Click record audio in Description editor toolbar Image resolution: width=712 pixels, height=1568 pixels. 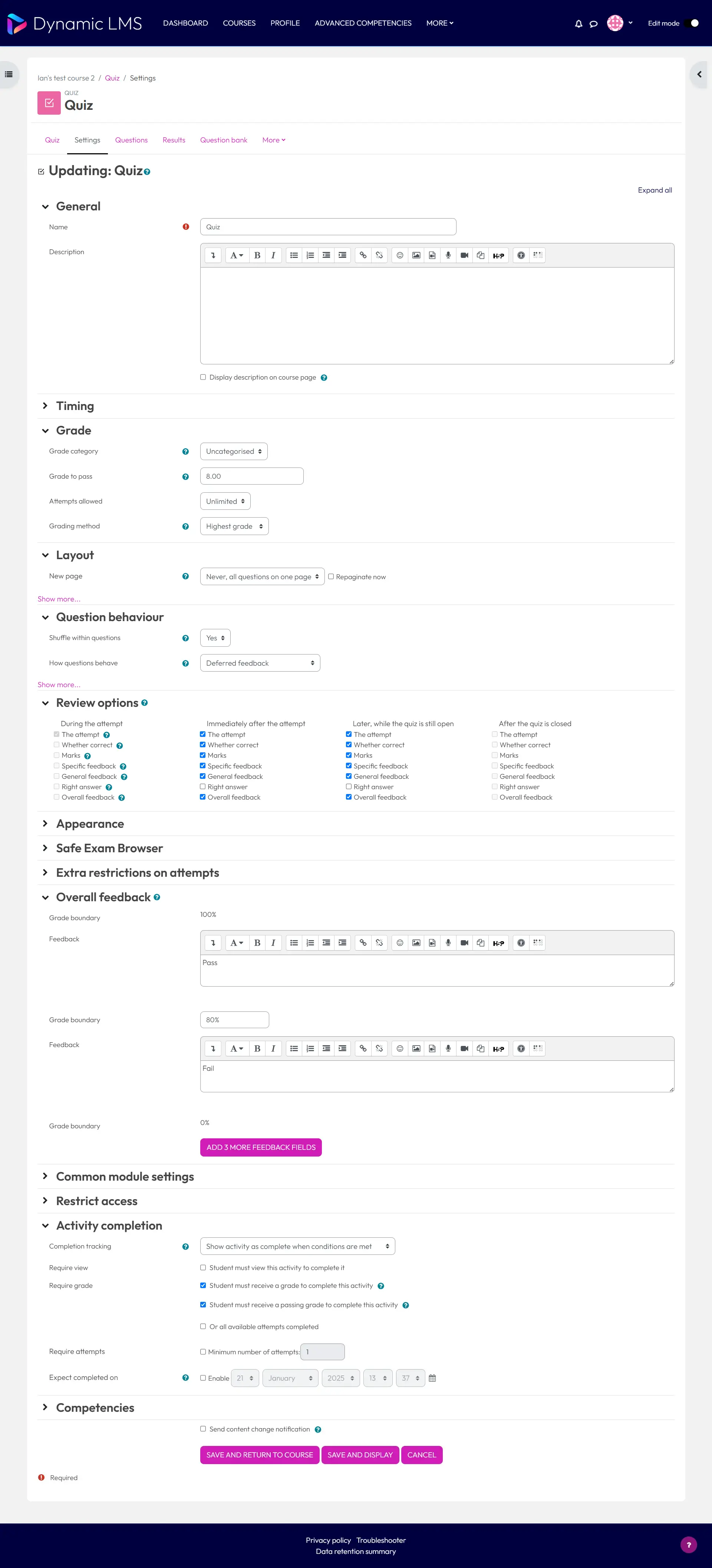click(x=448, y=255)
